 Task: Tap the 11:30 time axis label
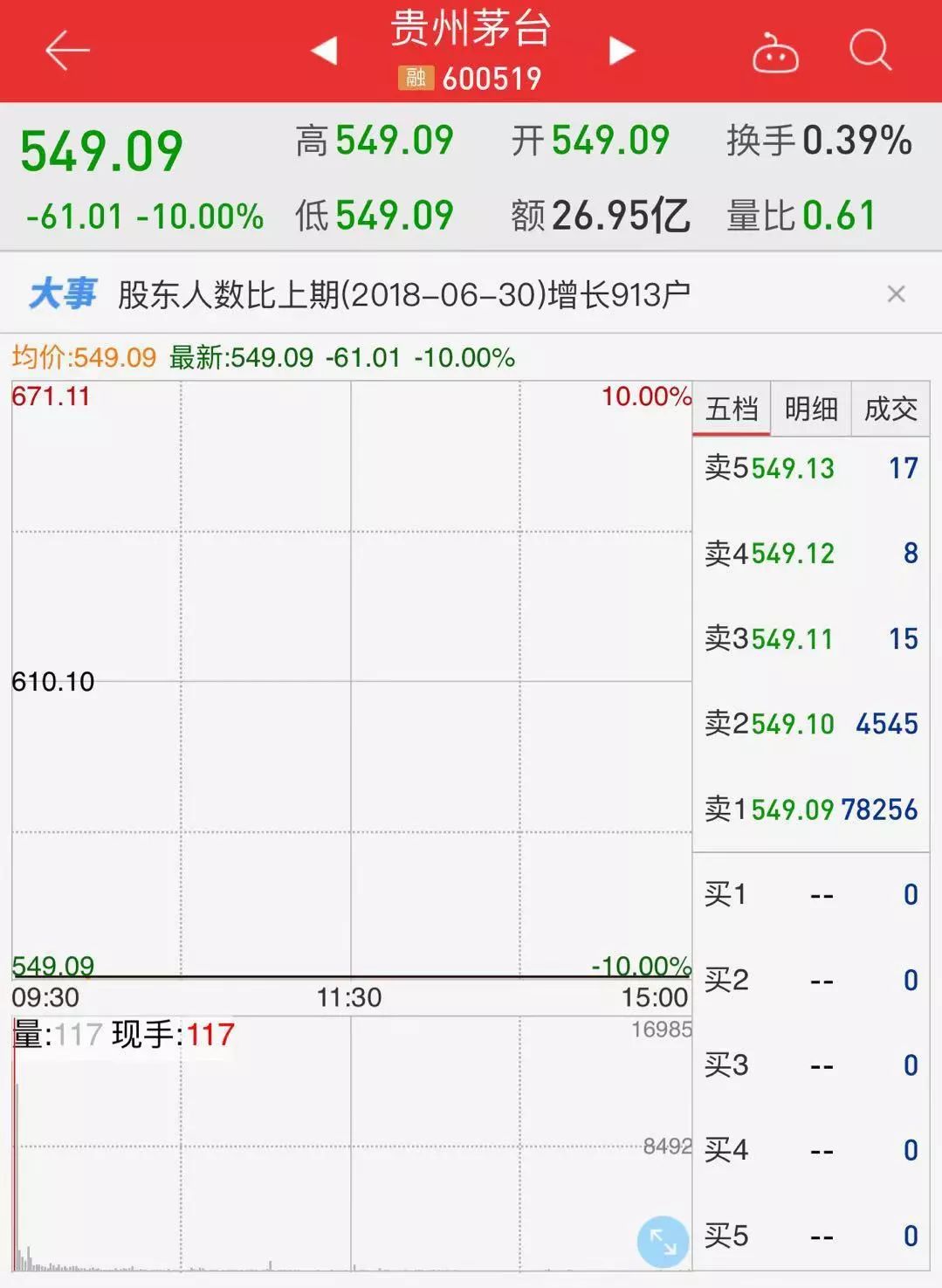pyautogui.click(x=349, y=997)
